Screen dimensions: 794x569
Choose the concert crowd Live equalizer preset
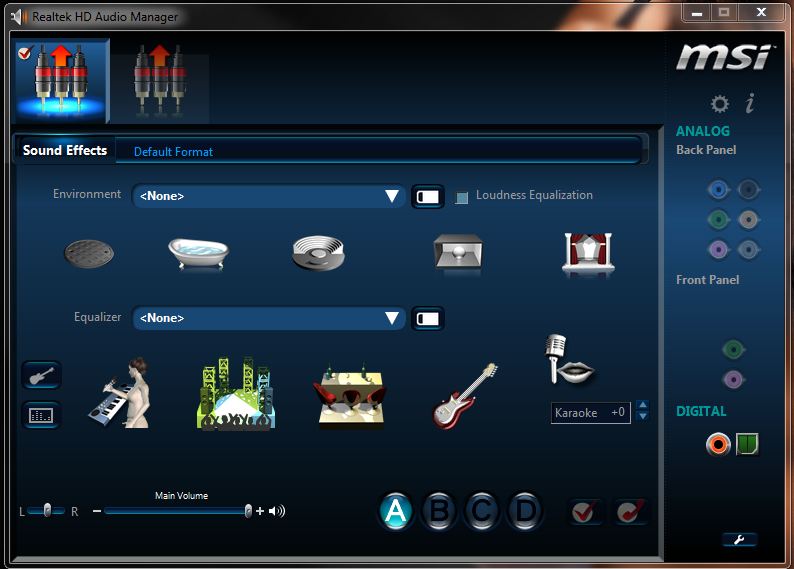pyautogui.click(x=236, y=394)
